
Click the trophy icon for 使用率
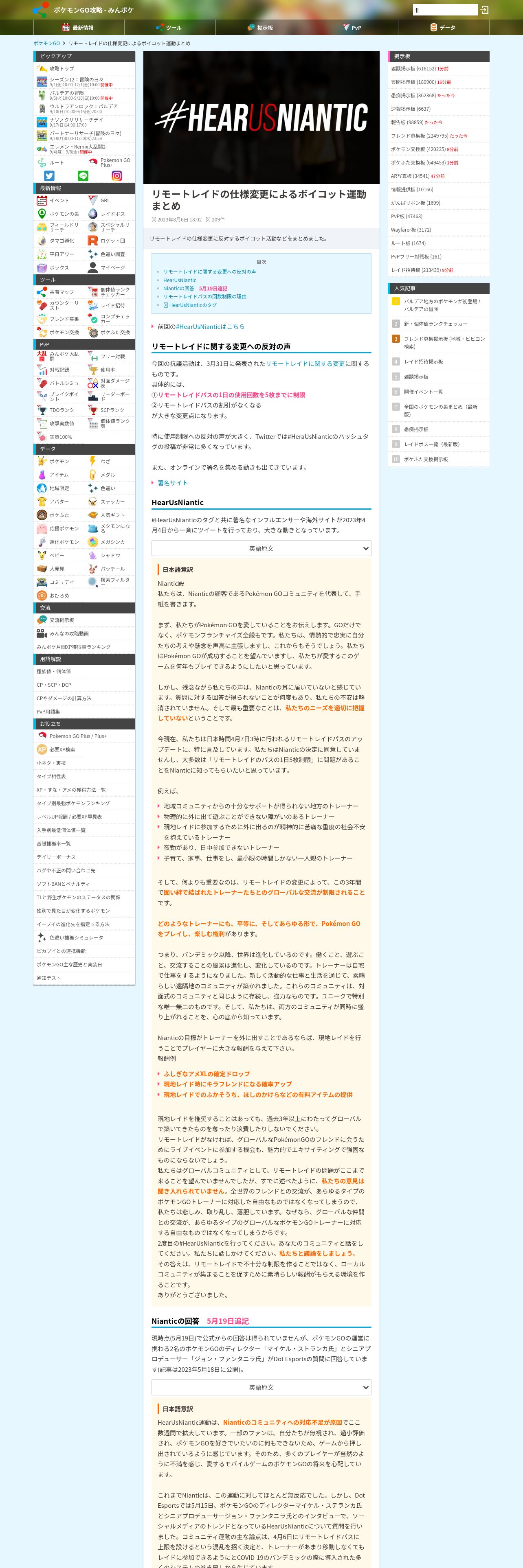coord(92,370)
